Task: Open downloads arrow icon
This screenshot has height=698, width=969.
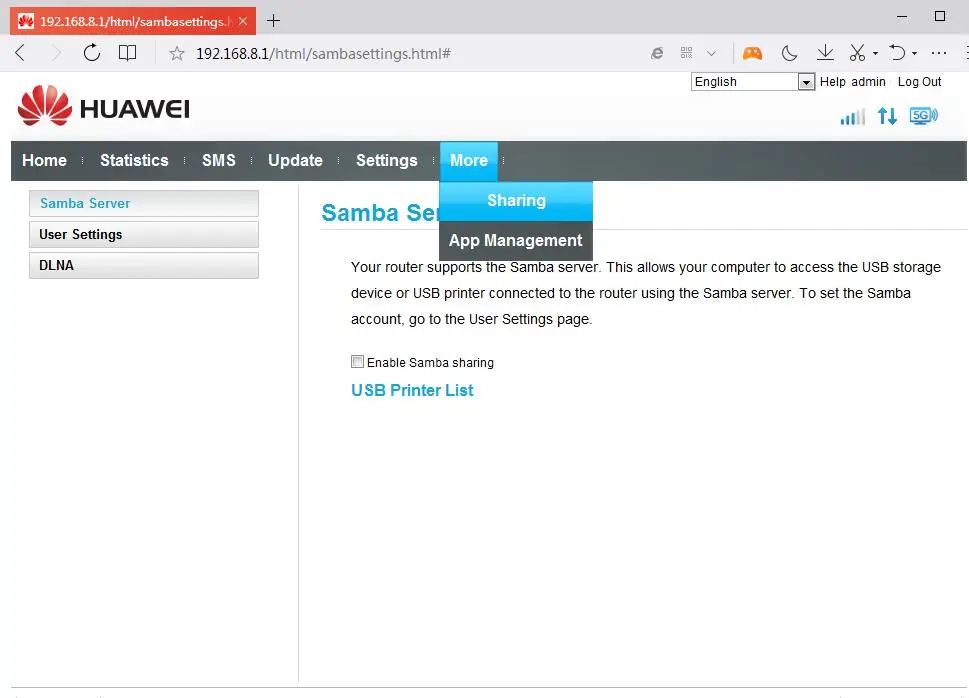Action: tap(825, 53)
